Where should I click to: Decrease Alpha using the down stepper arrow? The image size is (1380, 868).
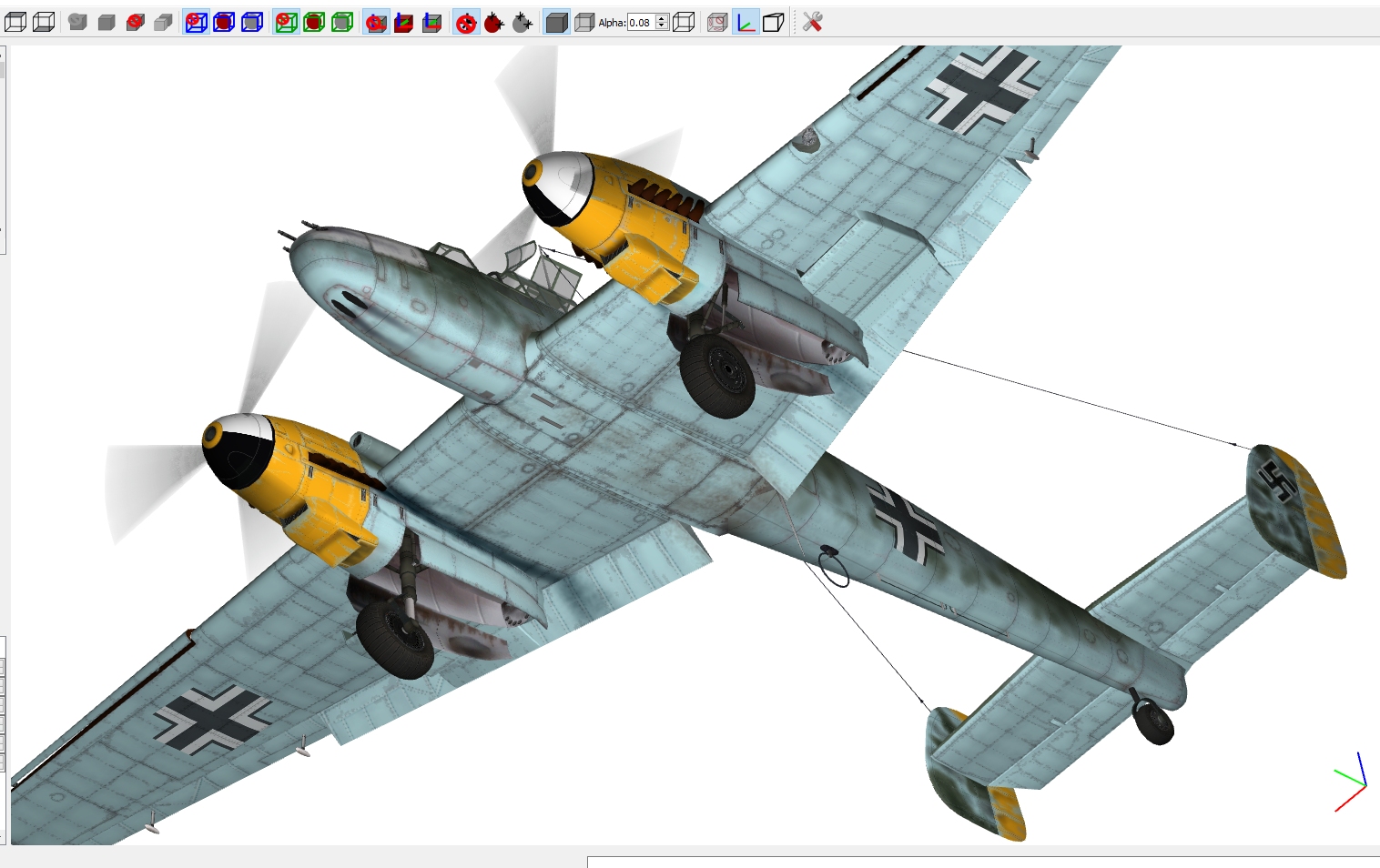663,27
